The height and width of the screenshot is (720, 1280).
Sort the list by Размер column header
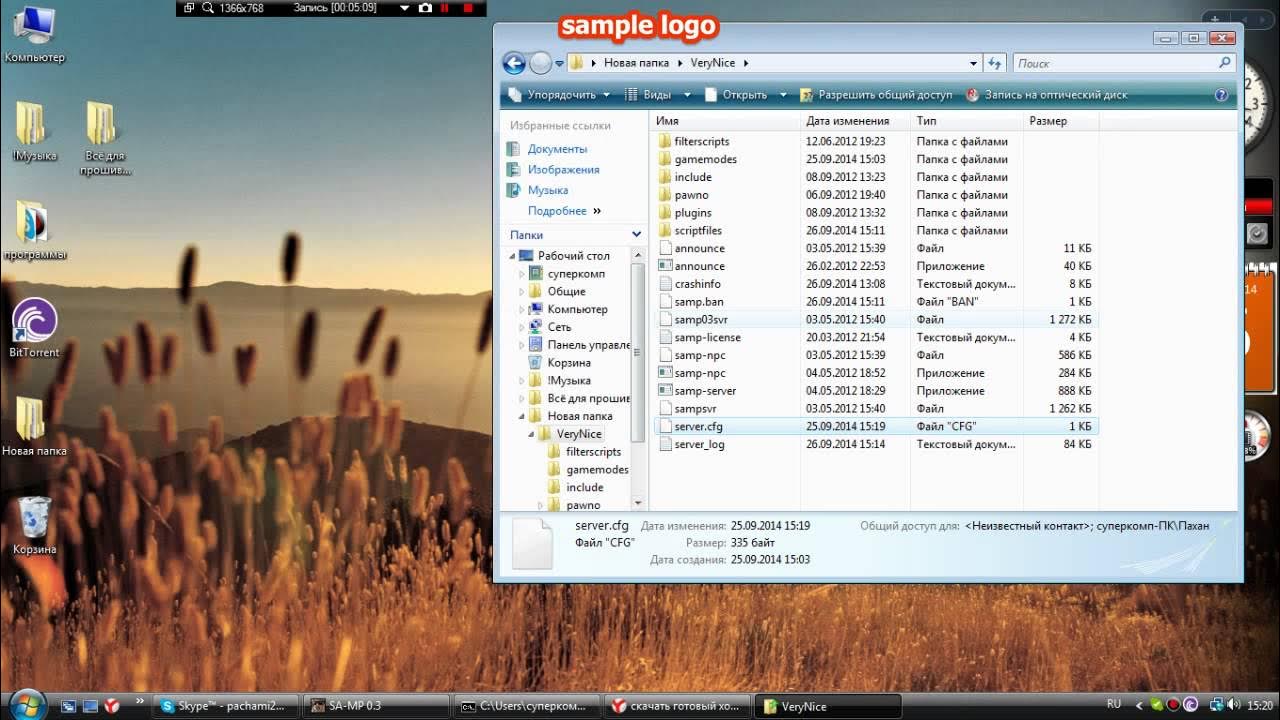[x=1060, y=121]
